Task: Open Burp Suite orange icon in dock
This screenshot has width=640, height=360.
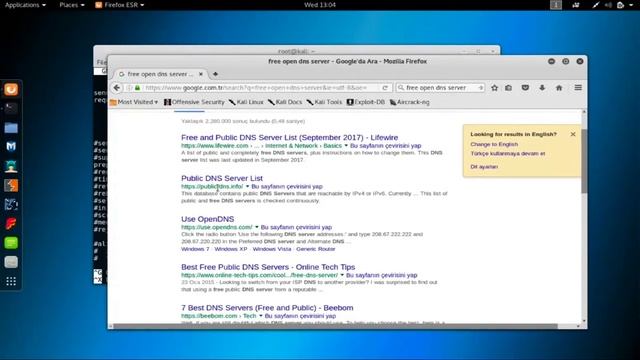Action: (11, 185)
